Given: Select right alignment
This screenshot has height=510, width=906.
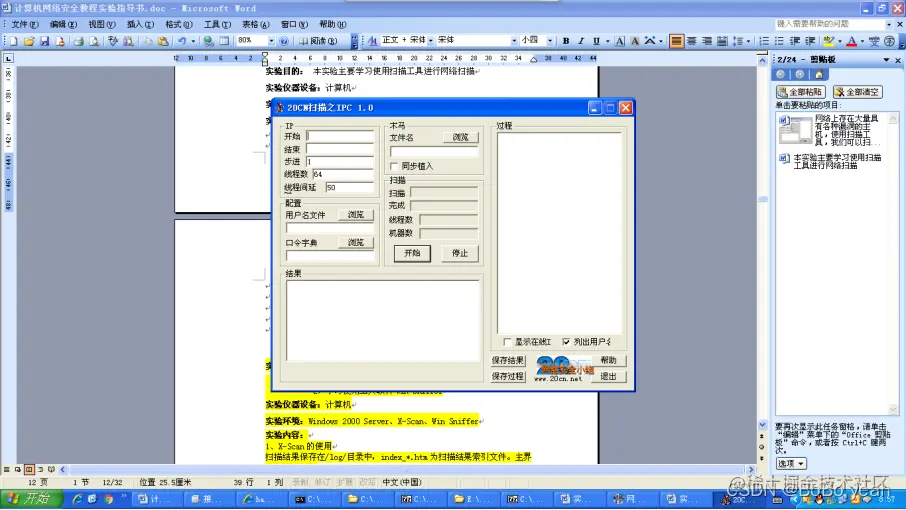Looking at the screenshot, I should pyautogui.click(x=707, y=40).
